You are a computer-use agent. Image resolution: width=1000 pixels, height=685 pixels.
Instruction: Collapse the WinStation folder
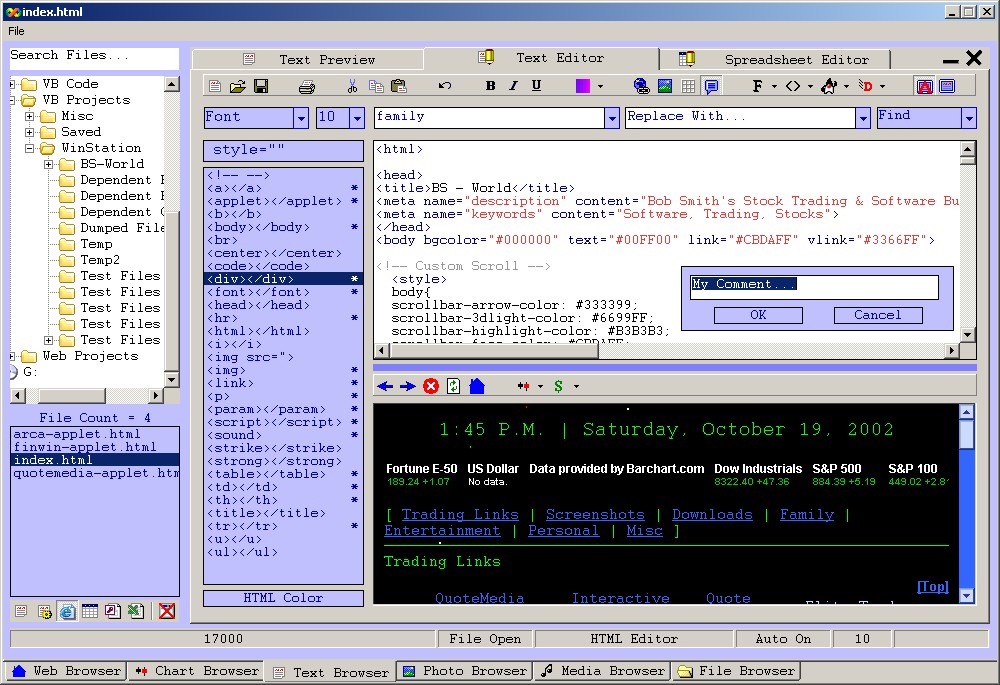click(x=29, y=148)
